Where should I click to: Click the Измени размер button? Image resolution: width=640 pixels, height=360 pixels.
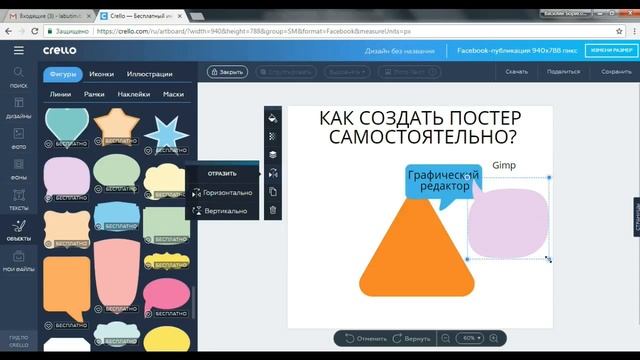(611, 50)
